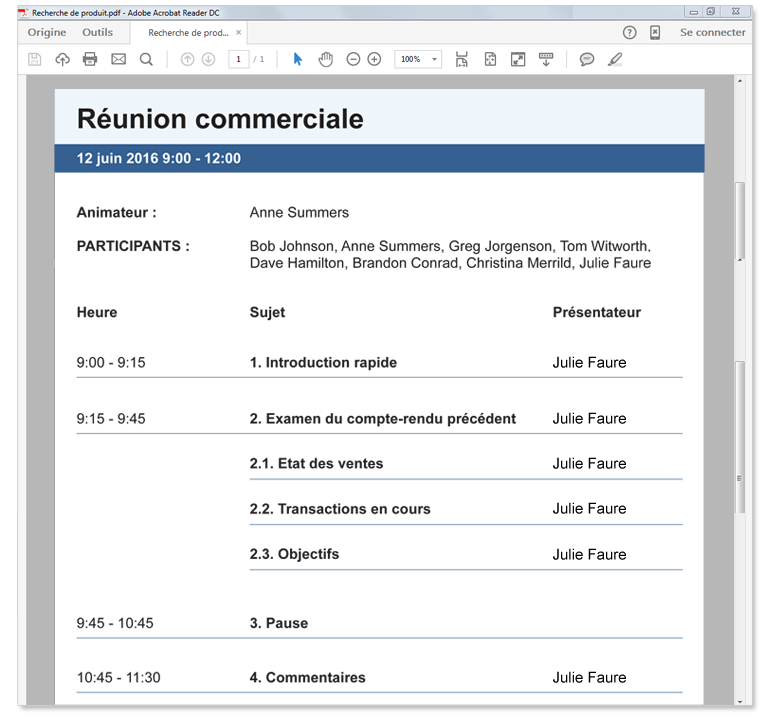Open the help question mark icon
This screenshot has height=727, width=770.
630,32
